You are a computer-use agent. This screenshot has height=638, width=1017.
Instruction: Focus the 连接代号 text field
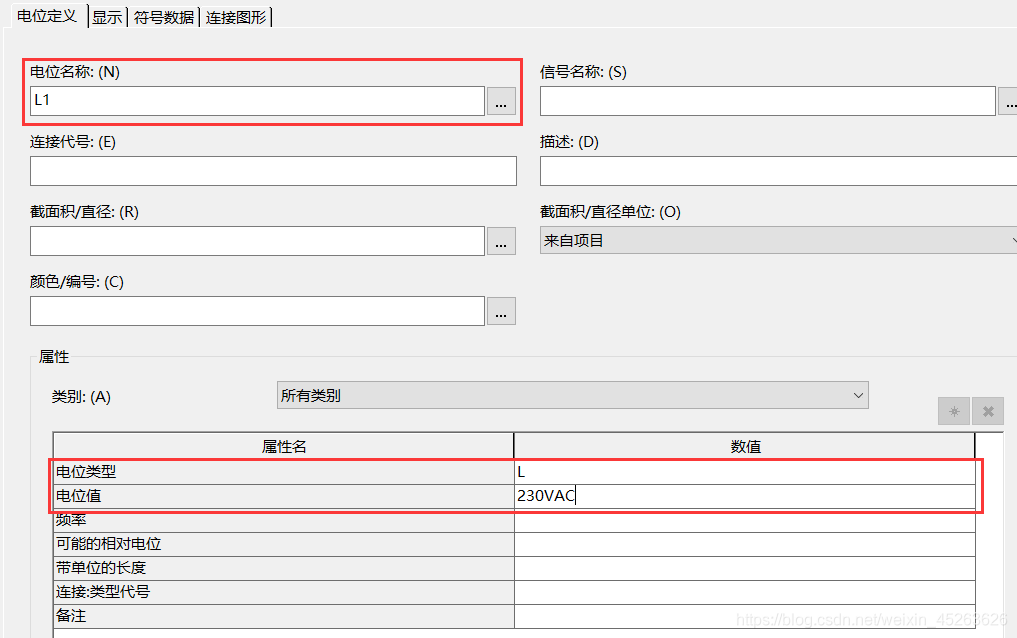click(x=273, y=171)
